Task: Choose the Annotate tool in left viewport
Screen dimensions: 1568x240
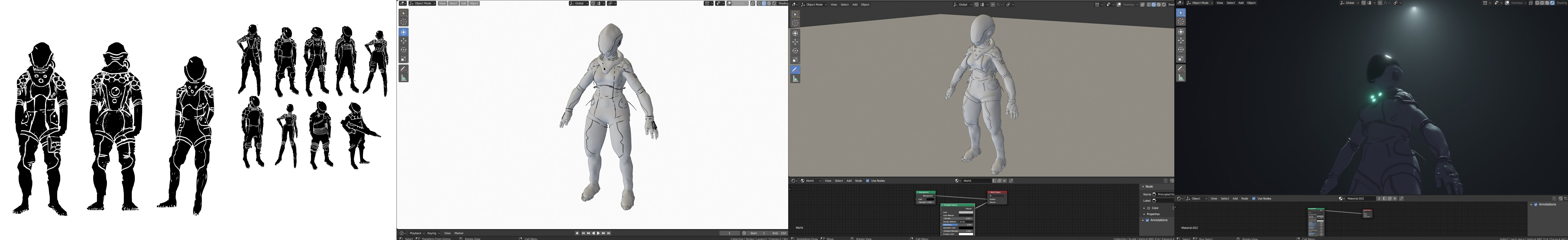Action: click(x=404, y=69)
